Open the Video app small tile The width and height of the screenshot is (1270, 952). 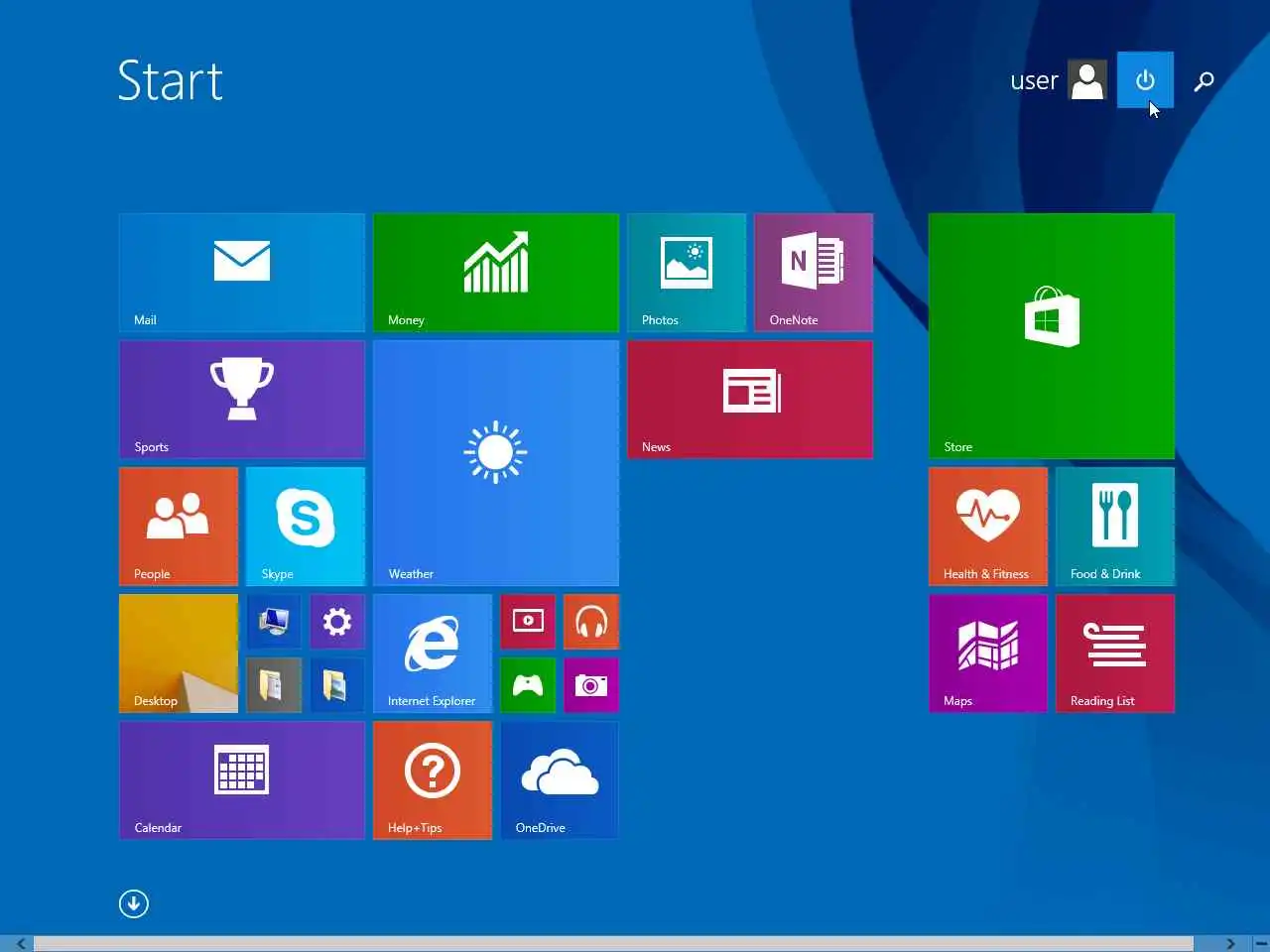click(x=528, y=622)
